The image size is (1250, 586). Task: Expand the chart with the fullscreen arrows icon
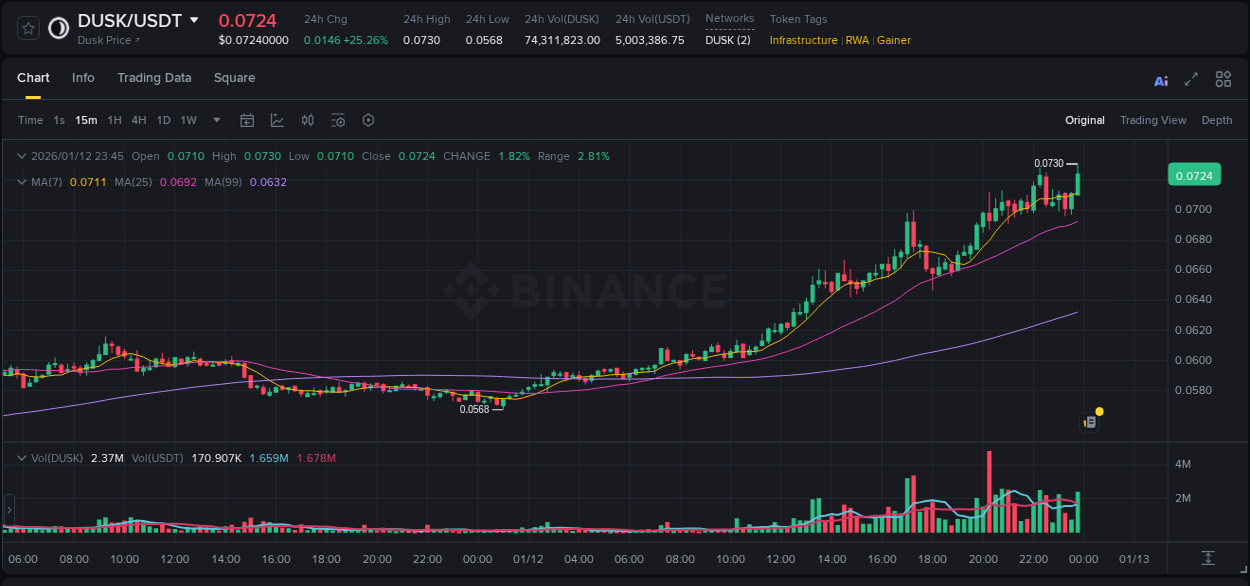(x=1192, y=78)
